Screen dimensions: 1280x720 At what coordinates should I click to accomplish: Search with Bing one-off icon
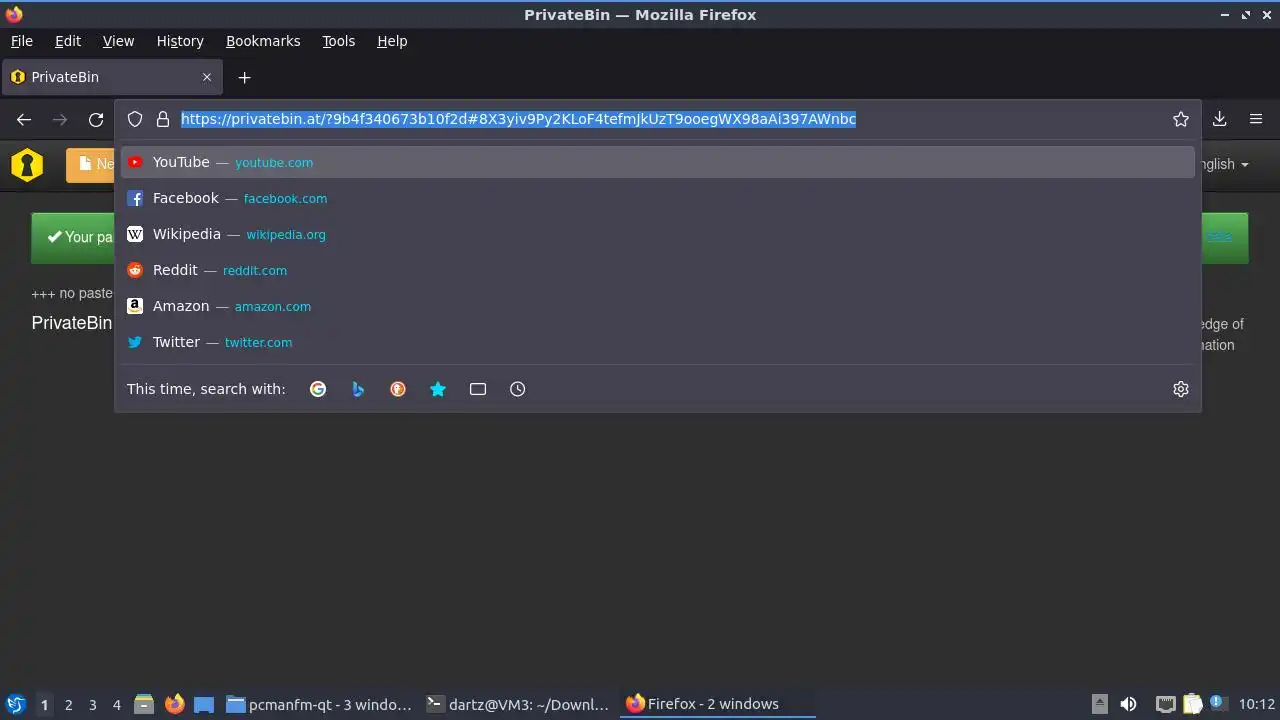click(358, 389)
